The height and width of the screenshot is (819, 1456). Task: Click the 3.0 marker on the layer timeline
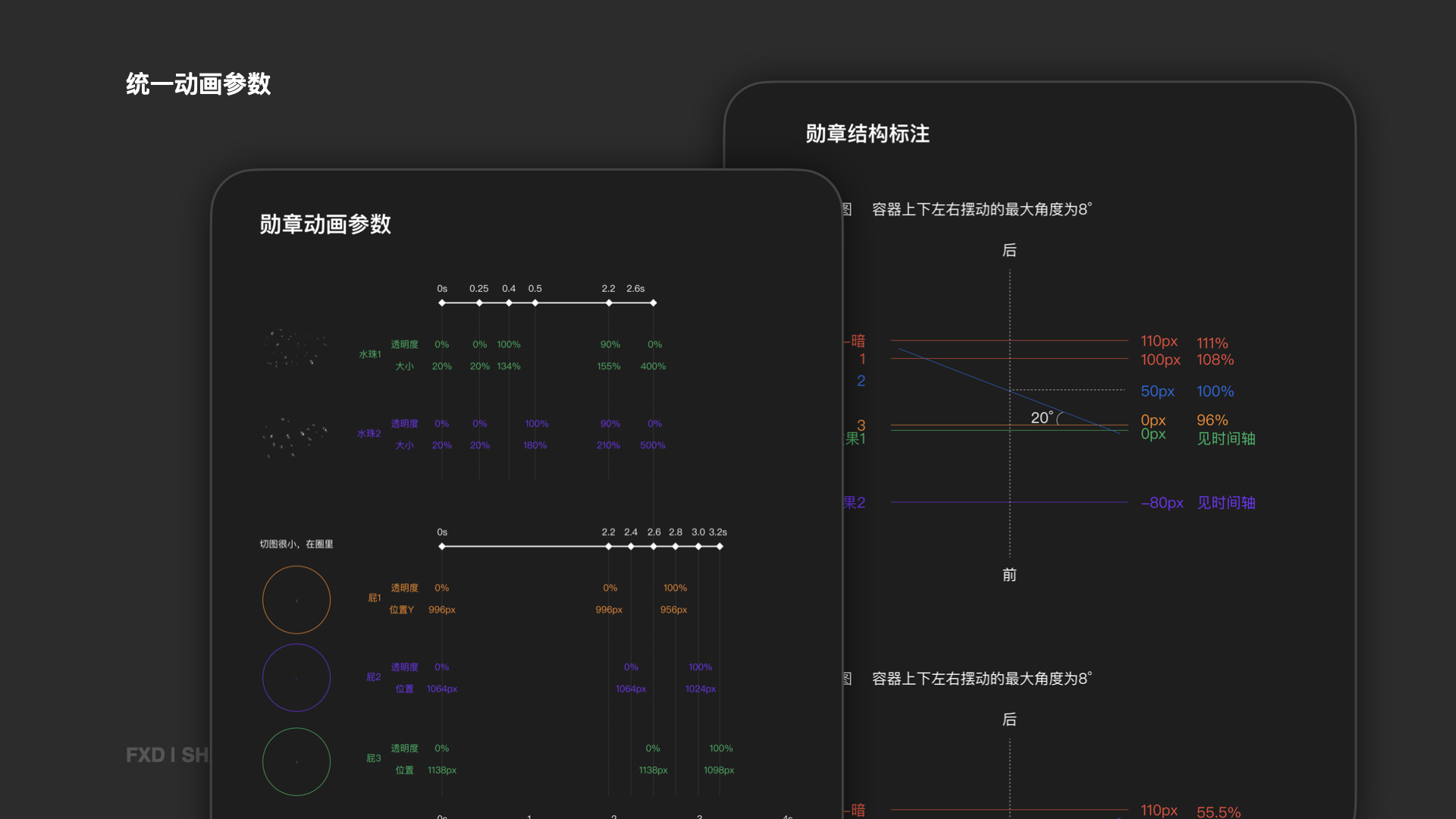698,546
